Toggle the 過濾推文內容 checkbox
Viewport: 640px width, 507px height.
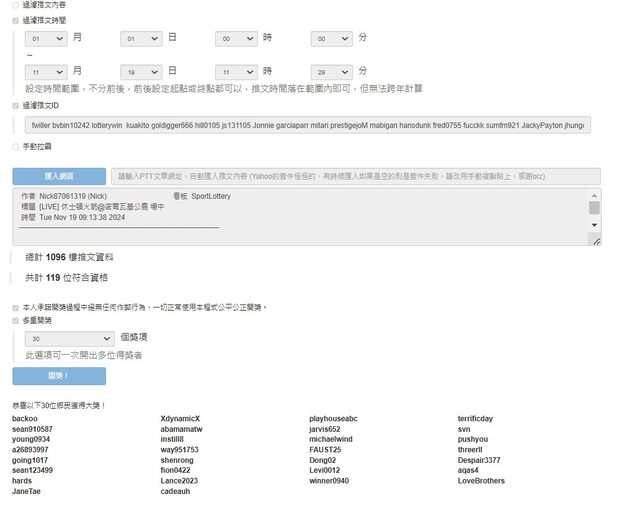point(15,5)
